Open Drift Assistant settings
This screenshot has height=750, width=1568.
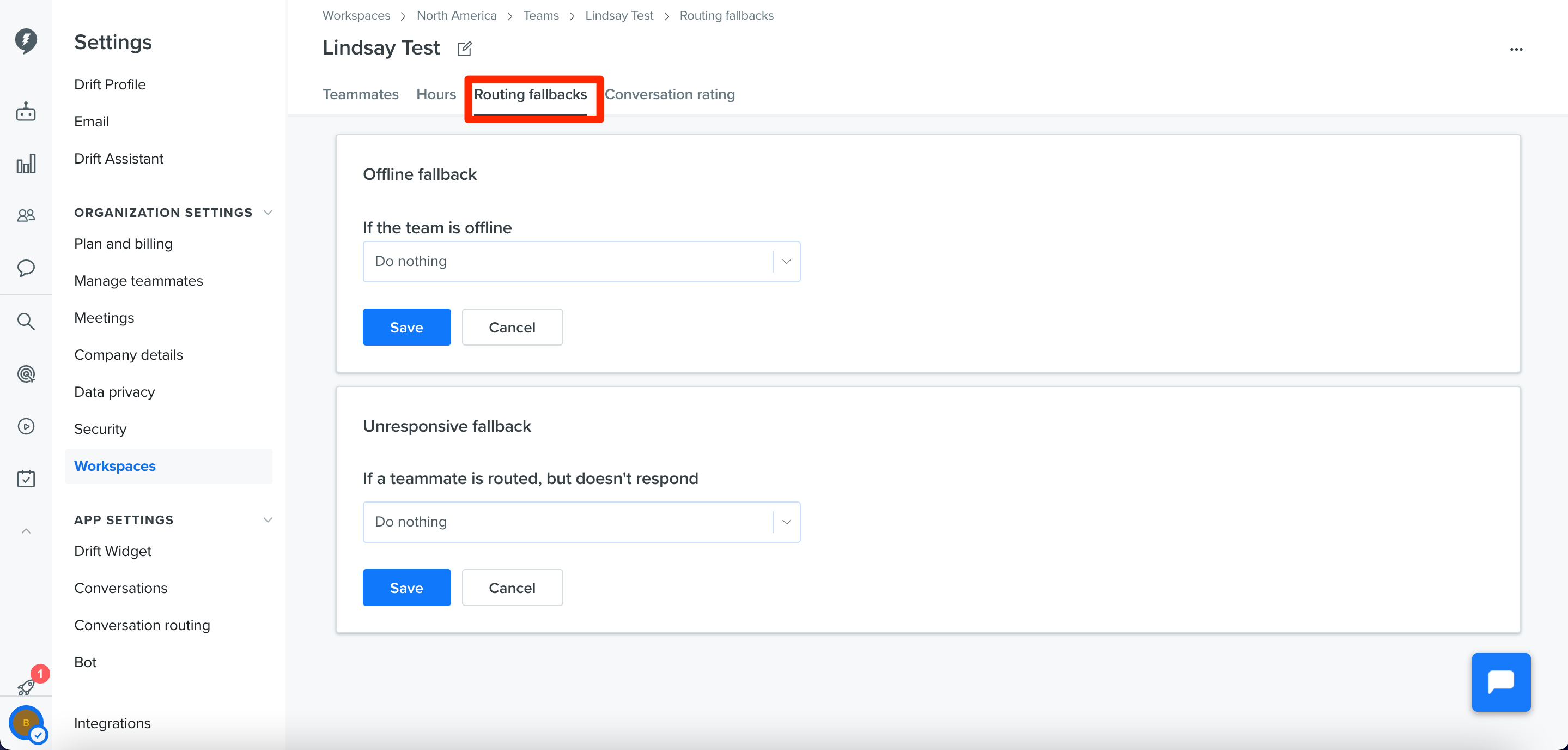tap(119, 159)
